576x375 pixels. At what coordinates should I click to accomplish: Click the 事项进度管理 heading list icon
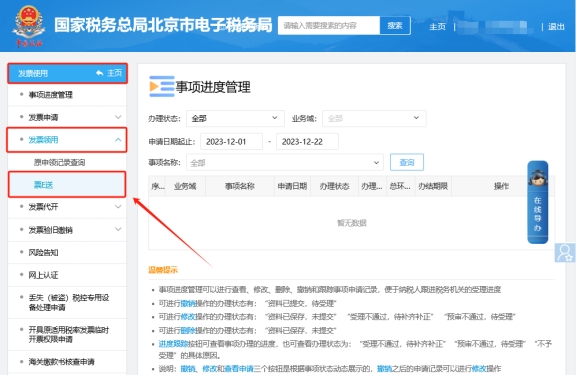(162, 86)
